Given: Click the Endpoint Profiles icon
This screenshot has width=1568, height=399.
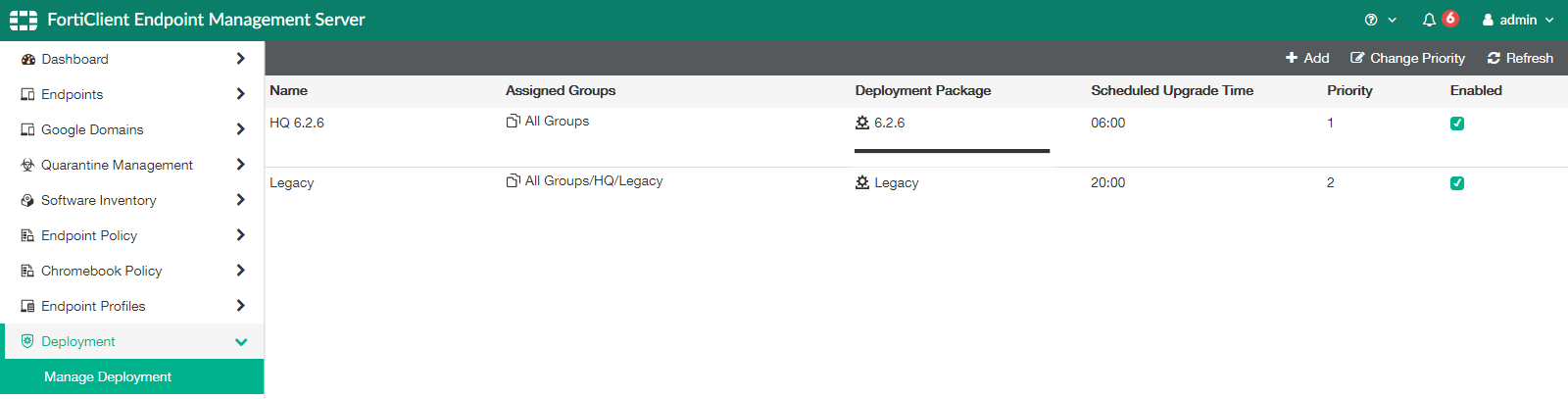Looking at the screenshot, I should [x=27, y=306].
